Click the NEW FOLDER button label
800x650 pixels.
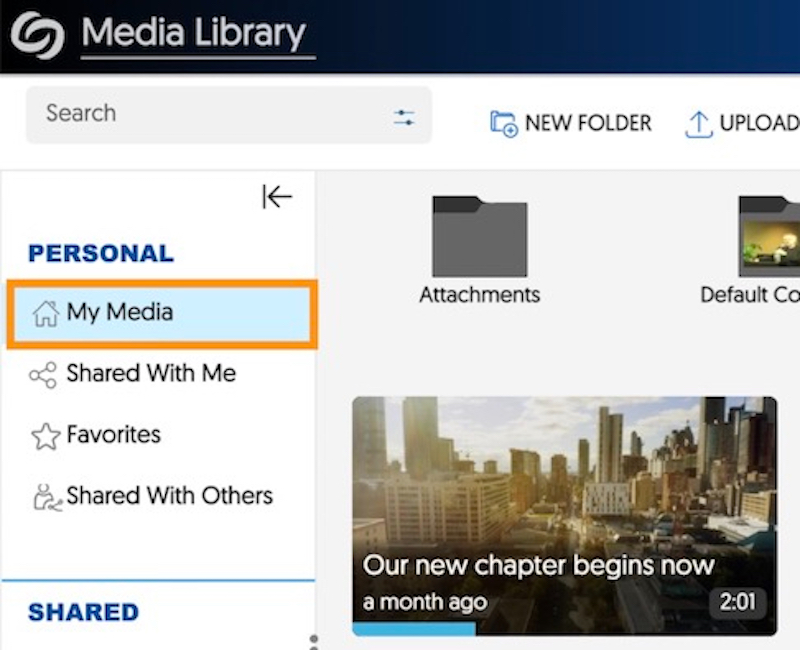(x=587, y=123)
